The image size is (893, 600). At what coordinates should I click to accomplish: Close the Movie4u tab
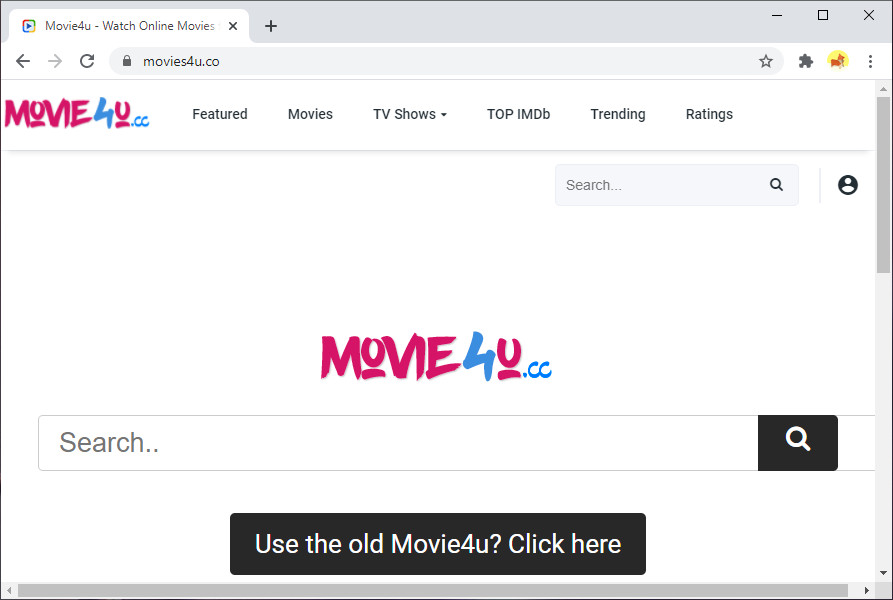click(x=233, y=26)
